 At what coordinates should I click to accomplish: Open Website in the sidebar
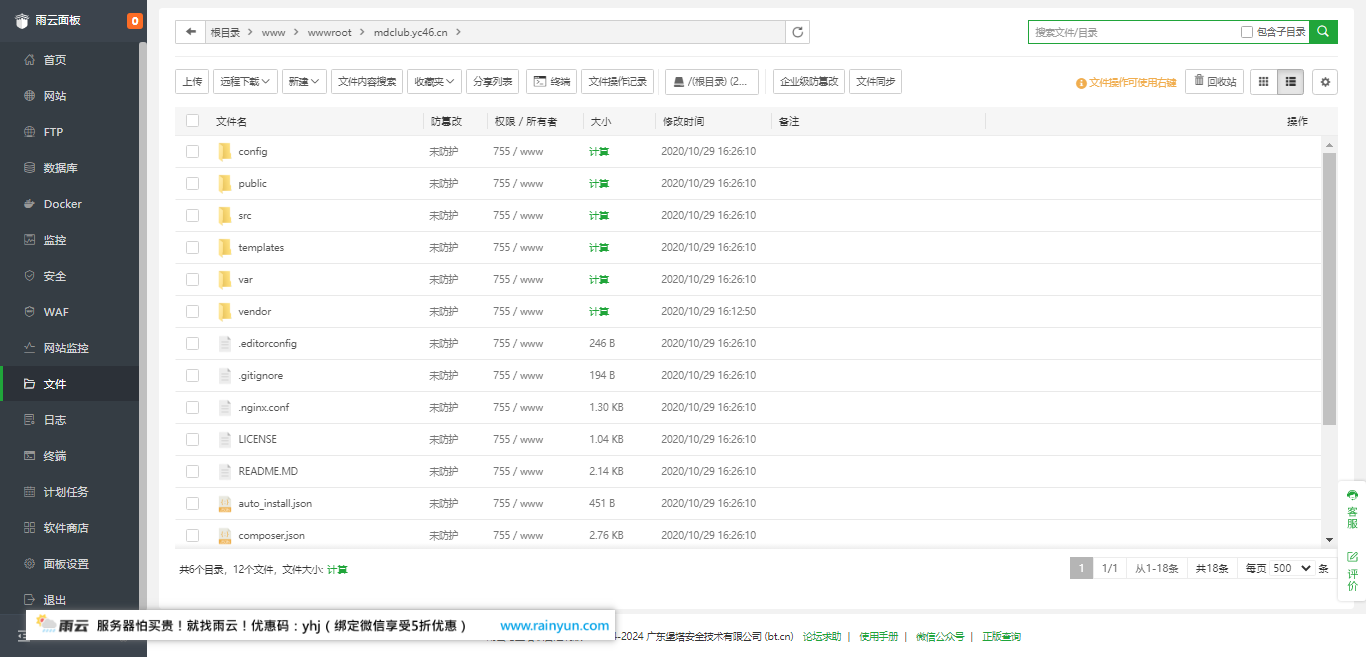tap(70, 96)
